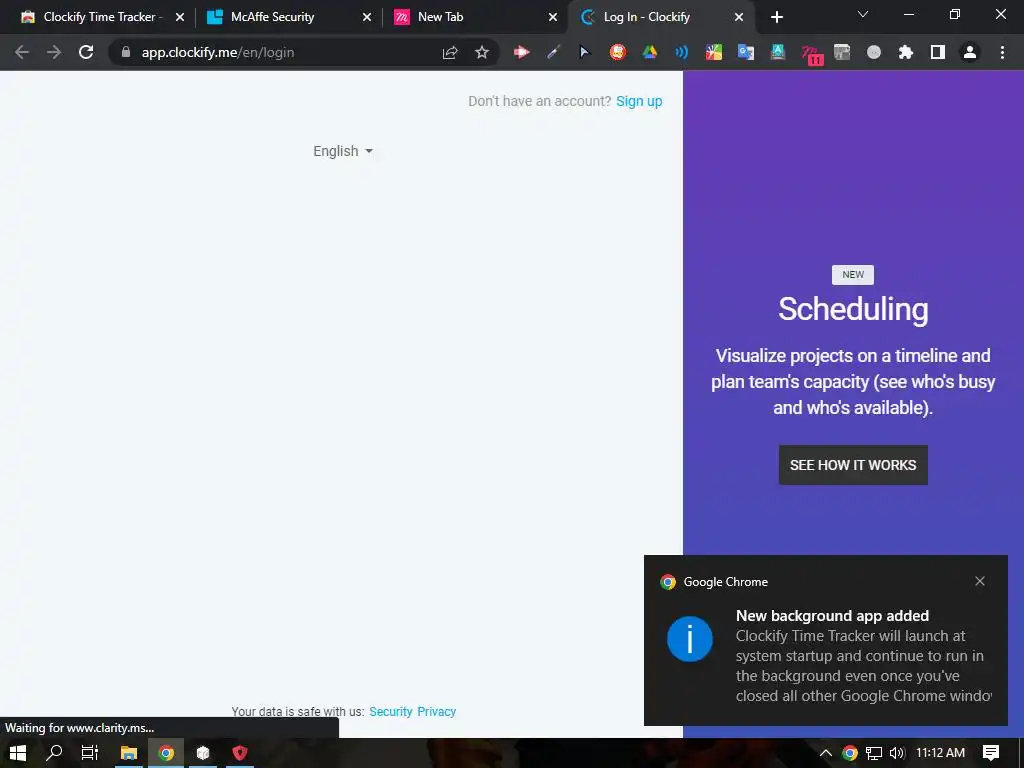The width and height of the screenshot is (1024, 768).
Task: Click the white cube app on taskbar
Action: point(203,753)
